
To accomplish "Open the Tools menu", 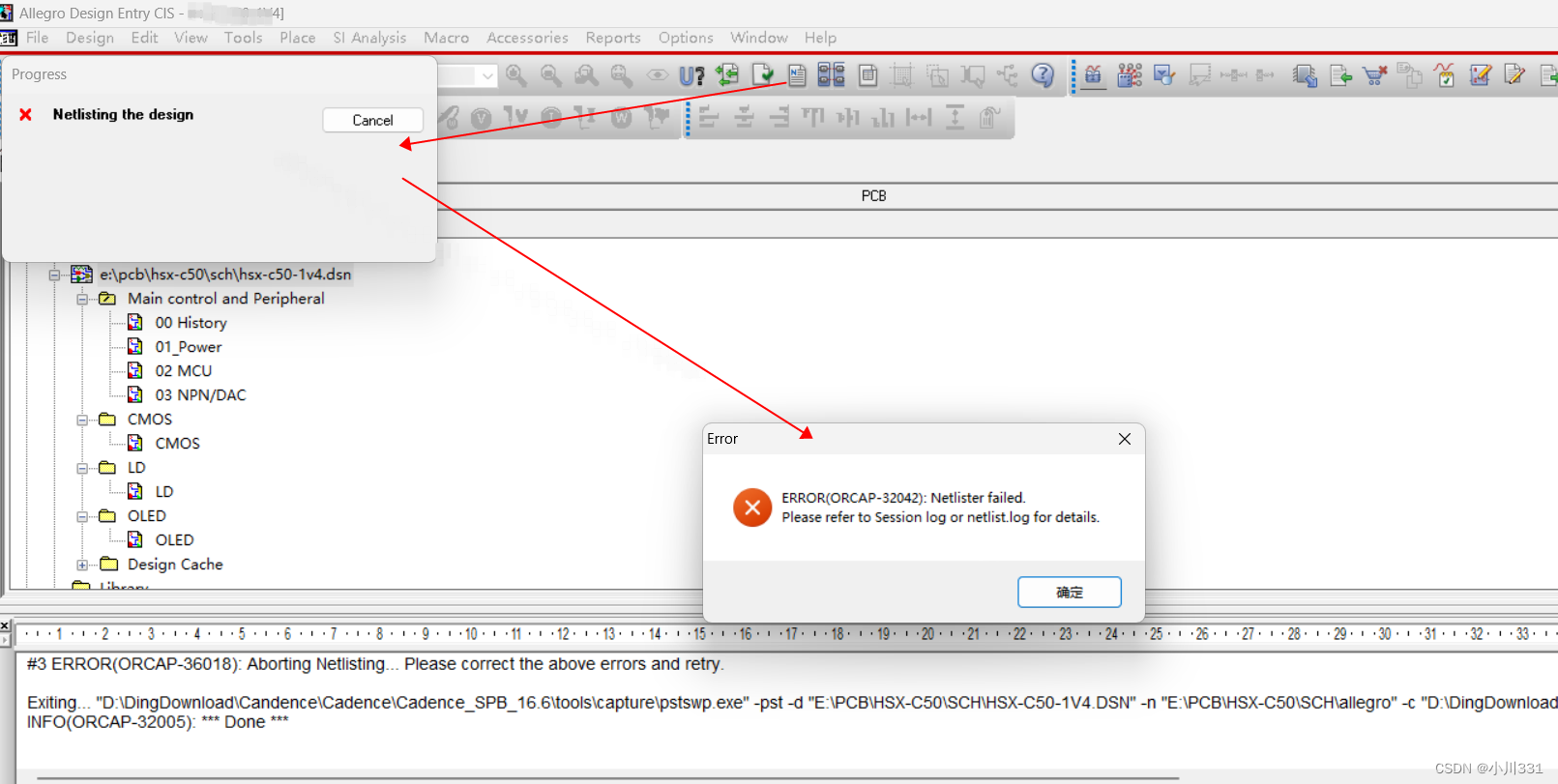I will point(244,38).
